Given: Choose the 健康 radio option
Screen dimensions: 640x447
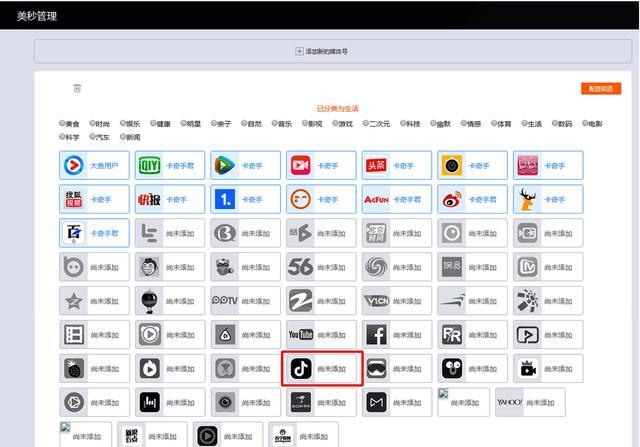Looking at the screenshot, I should pyautogui.click(x=153, y=123).
